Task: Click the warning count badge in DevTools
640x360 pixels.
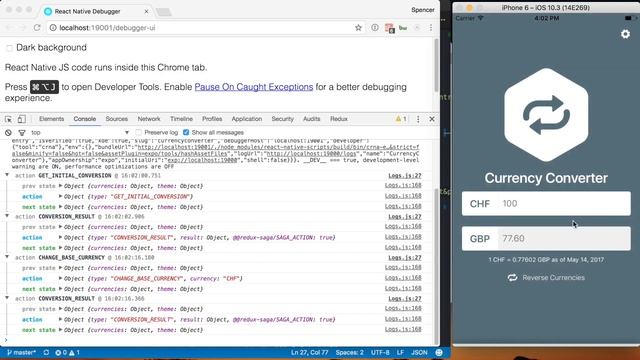Action: pos(400,119)
